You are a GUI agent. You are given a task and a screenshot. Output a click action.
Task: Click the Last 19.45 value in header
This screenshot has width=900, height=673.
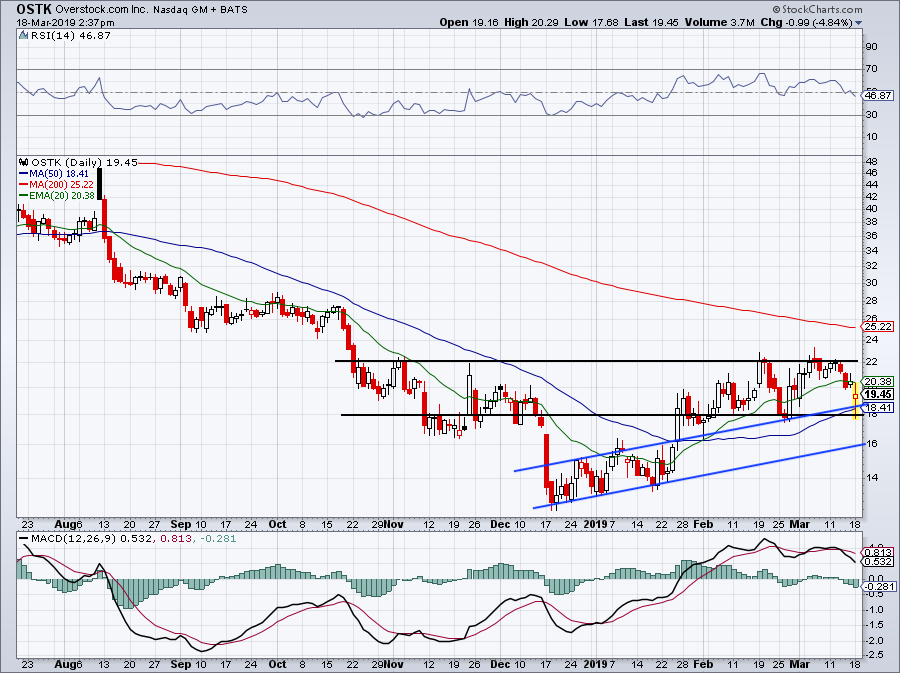point(651,22)
